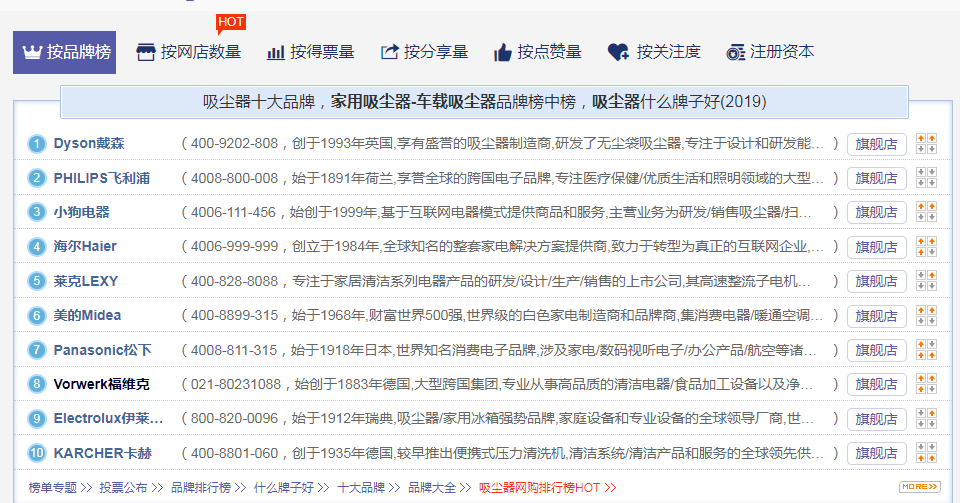The height and width of the screenshot is (503, 960).
Task: Click the trend arrows grid in Electrolux row
Action: (x=926, y=419)
